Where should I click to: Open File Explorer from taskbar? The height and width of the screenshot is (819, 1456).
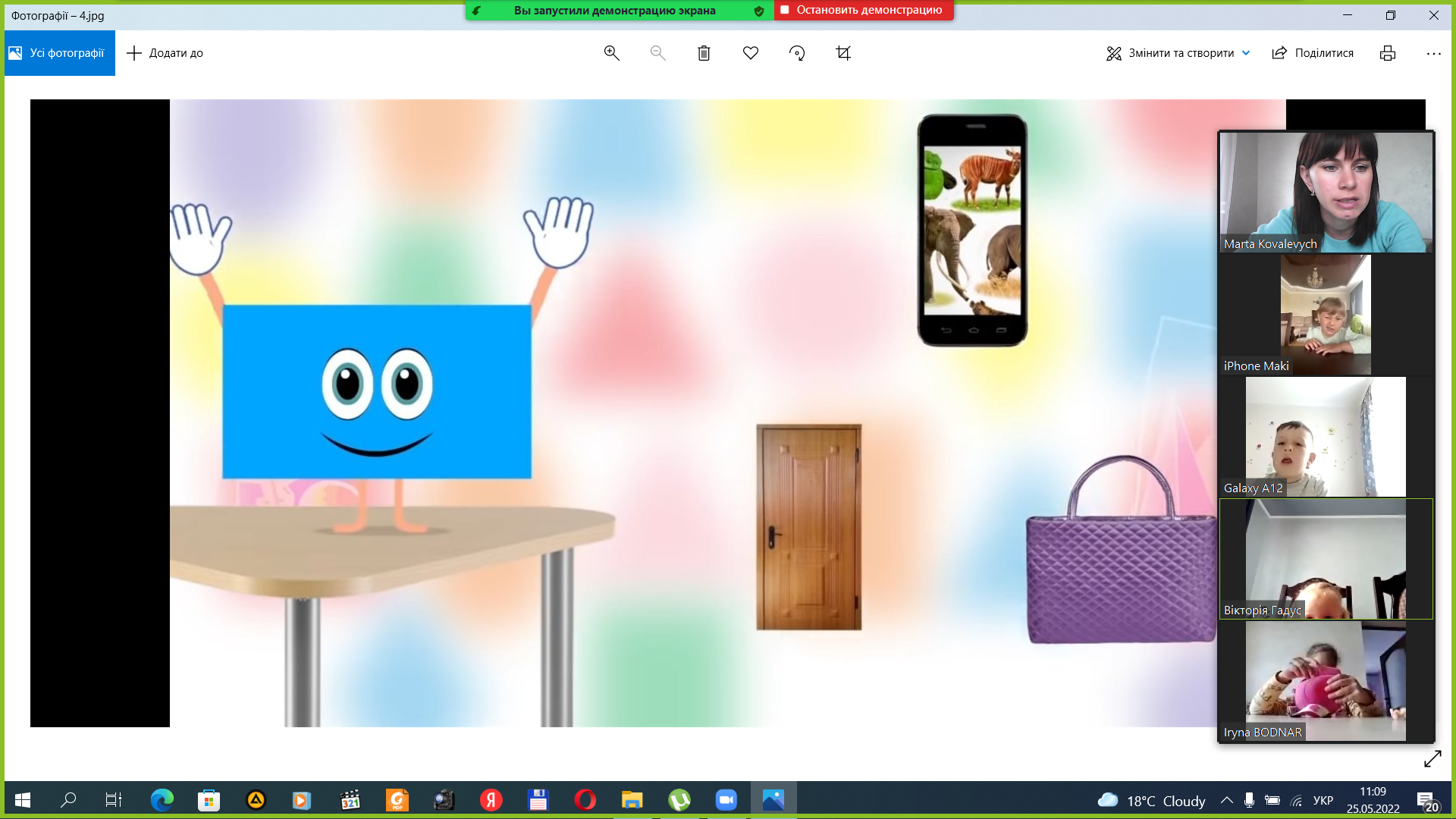632,800
